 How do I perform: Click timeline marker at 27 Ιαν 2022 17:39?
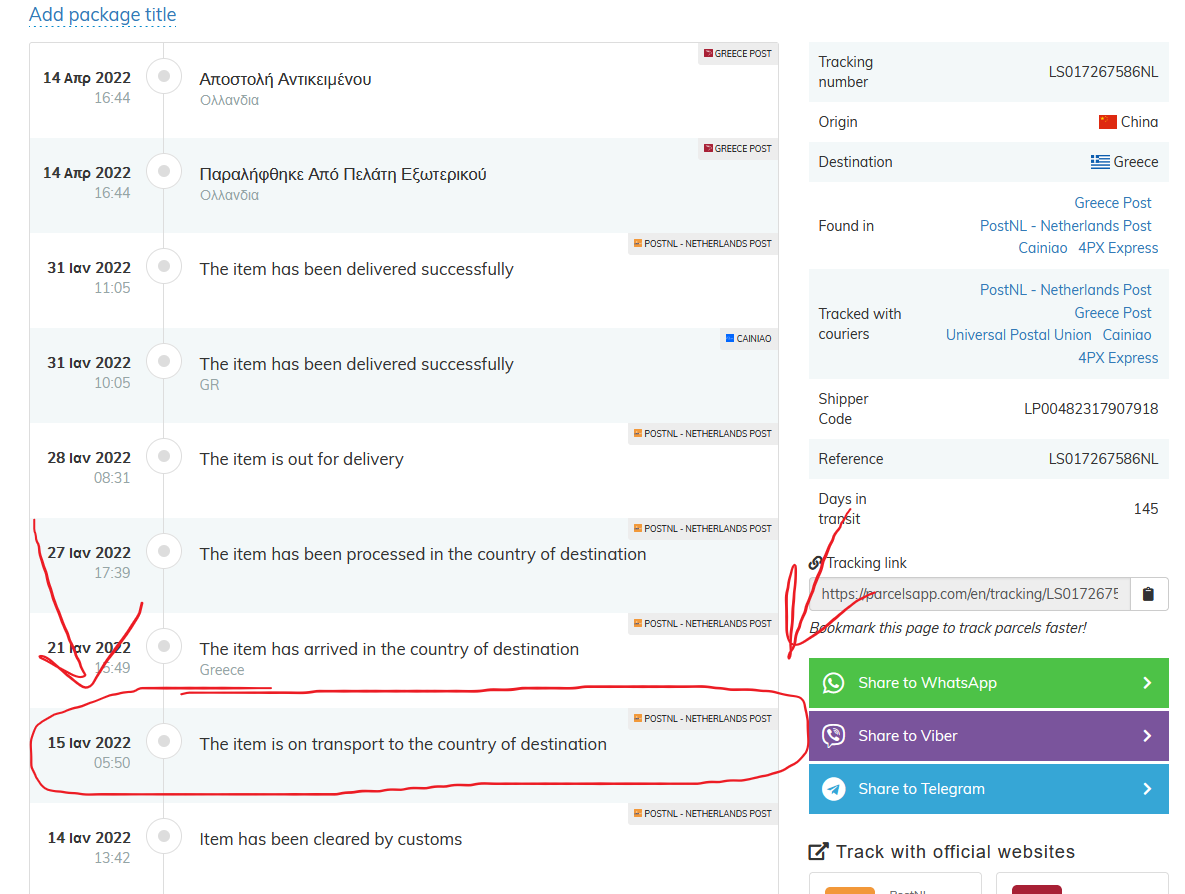164,551
